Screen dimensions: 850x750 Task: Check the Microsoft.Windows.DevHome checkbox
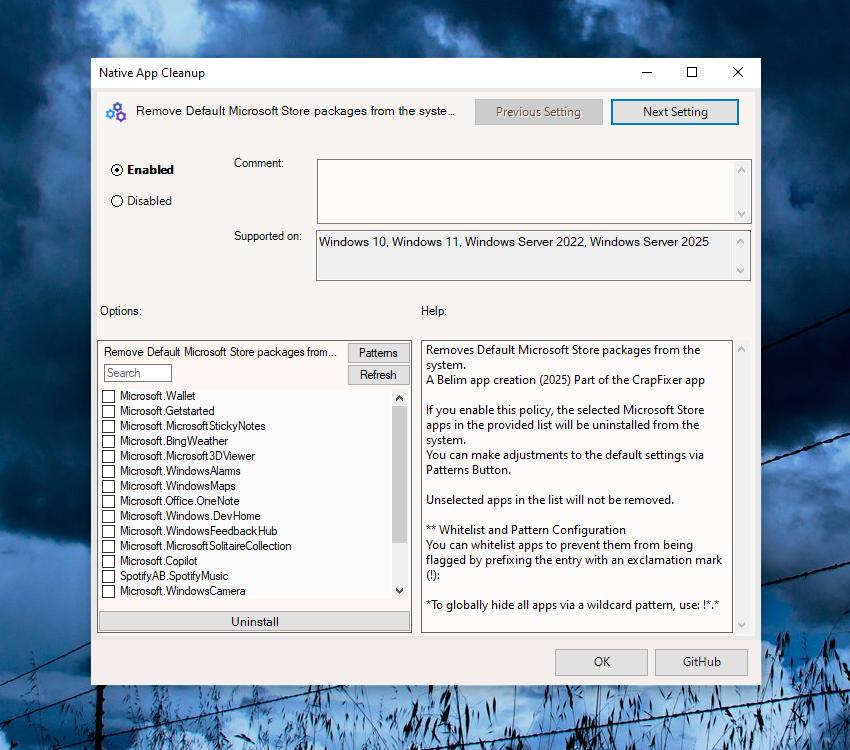pos(108,516)
